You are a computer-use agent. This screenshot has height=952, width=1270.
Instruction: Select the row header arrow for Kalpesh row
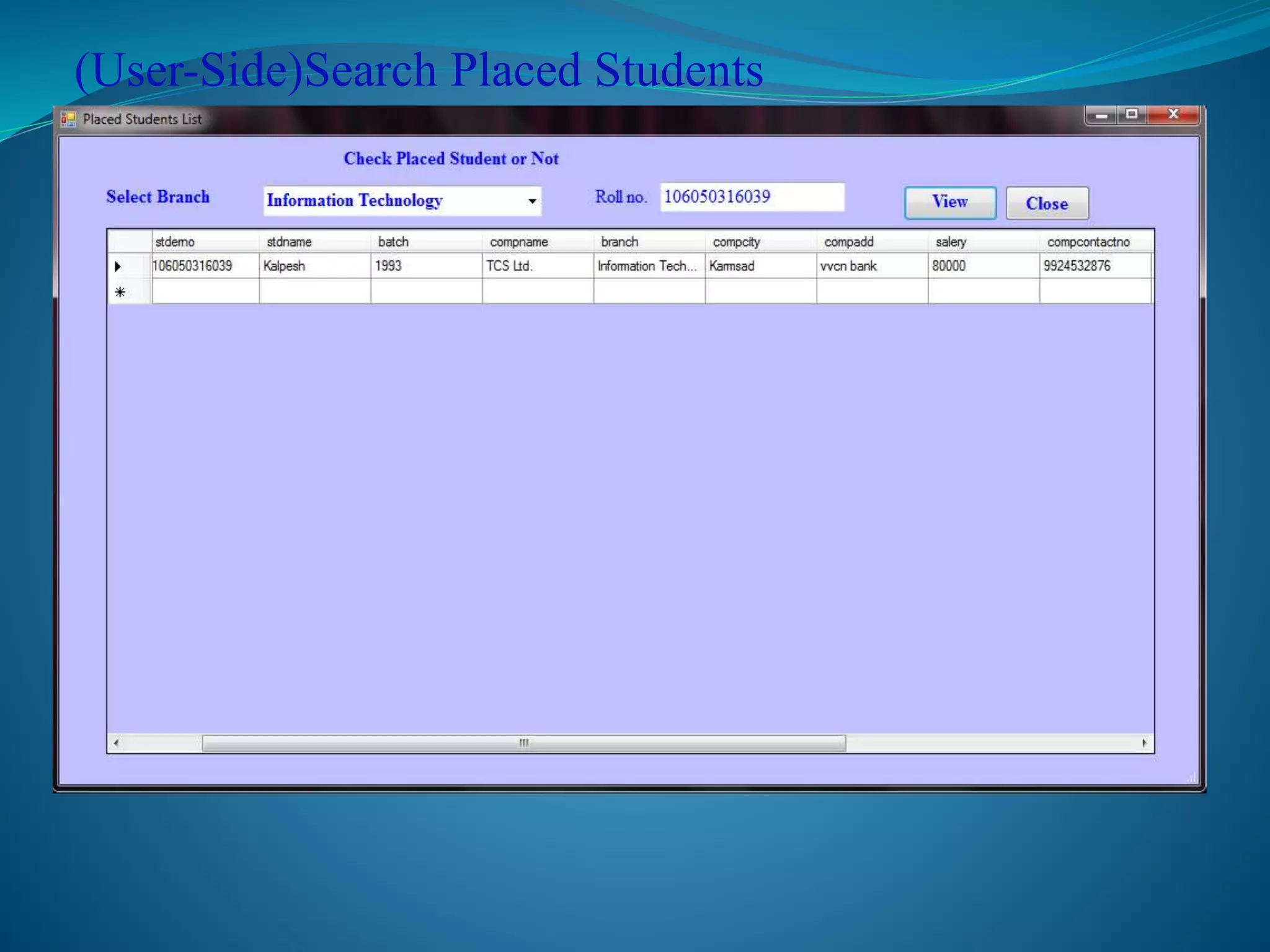[x=130, y=266]
